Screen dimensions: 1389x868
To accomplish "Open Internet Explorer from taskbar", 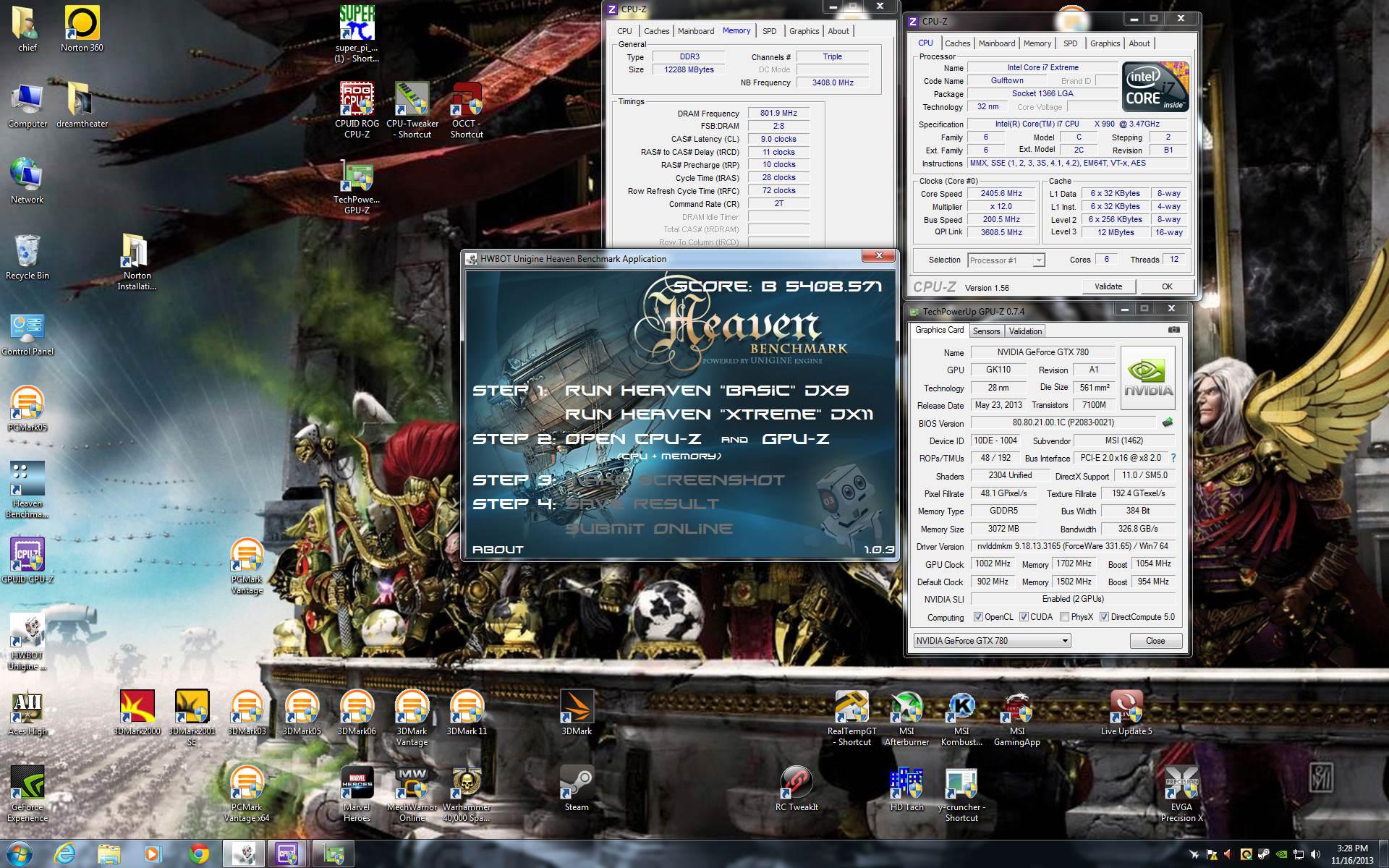I will click(x=65, y=854).
